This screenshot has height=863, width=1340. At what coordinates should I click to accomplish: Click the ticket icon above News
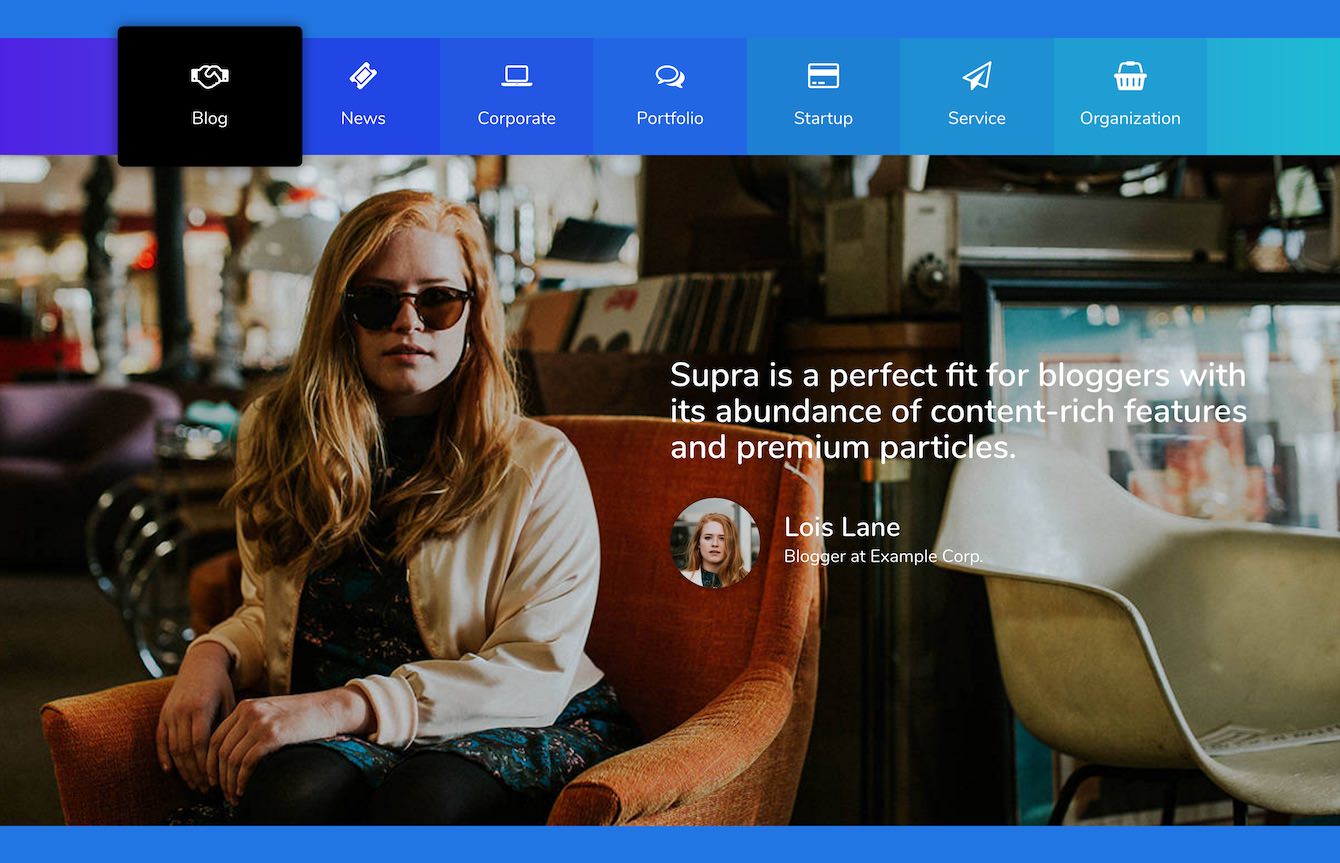click(x=363, y=76)
